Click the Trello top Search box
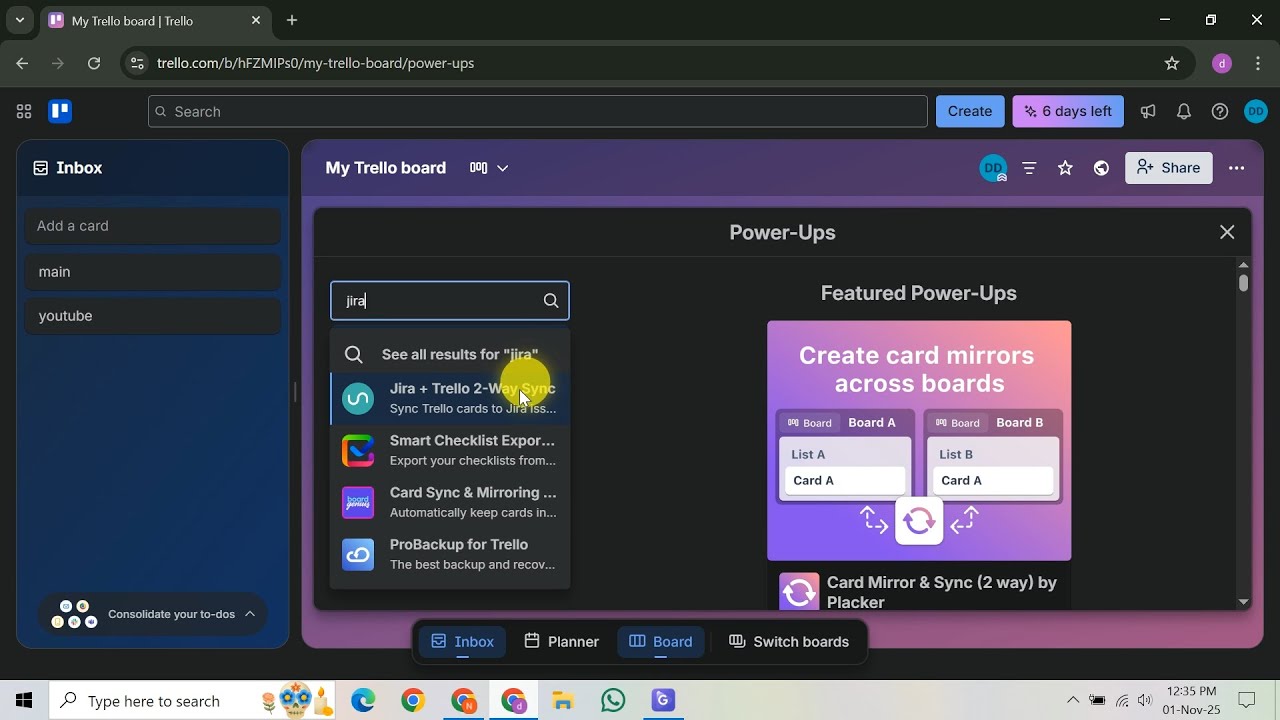 tap(538, 111)
